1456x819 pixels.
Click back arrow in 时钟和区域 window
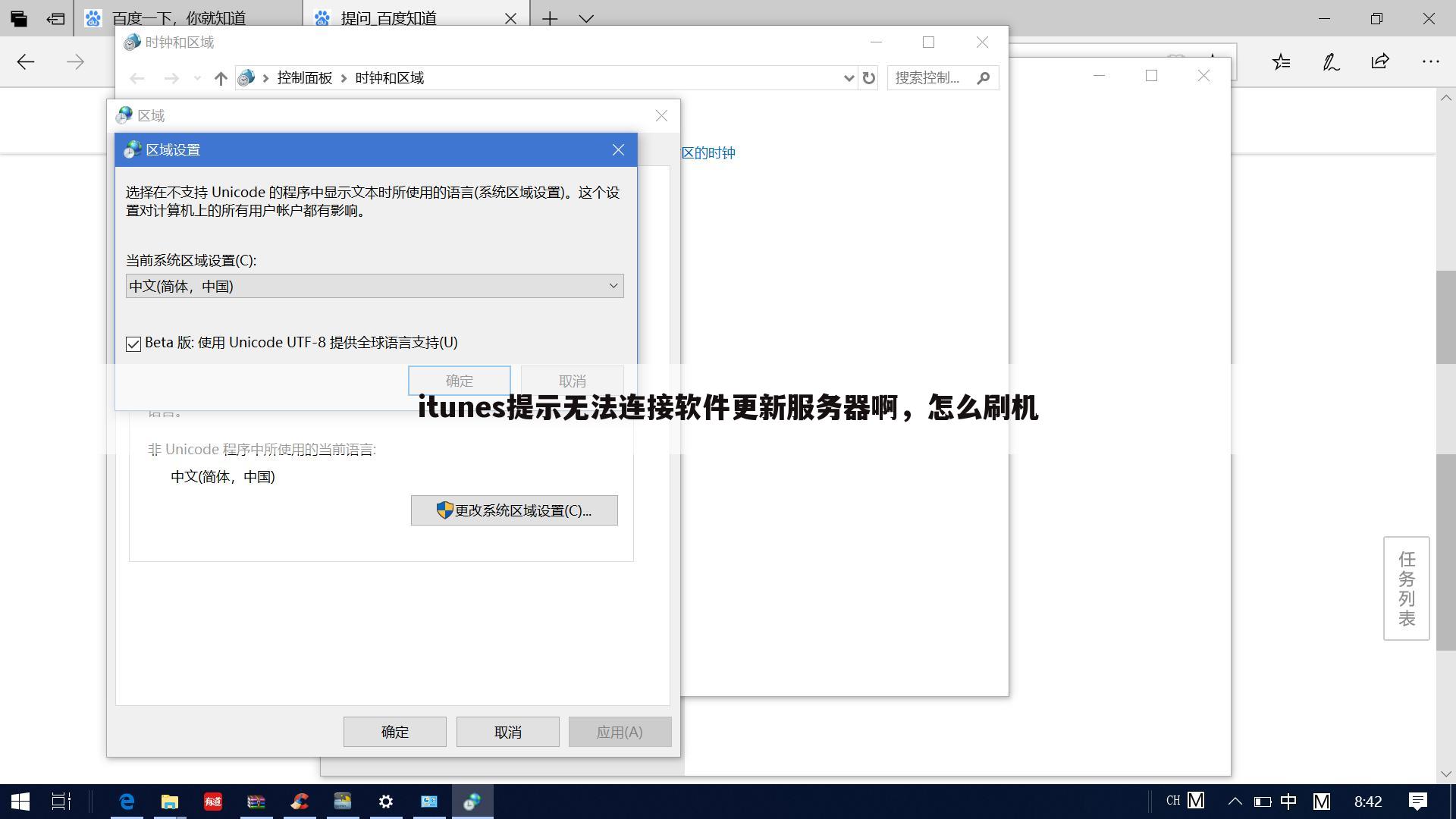[137, 78]
